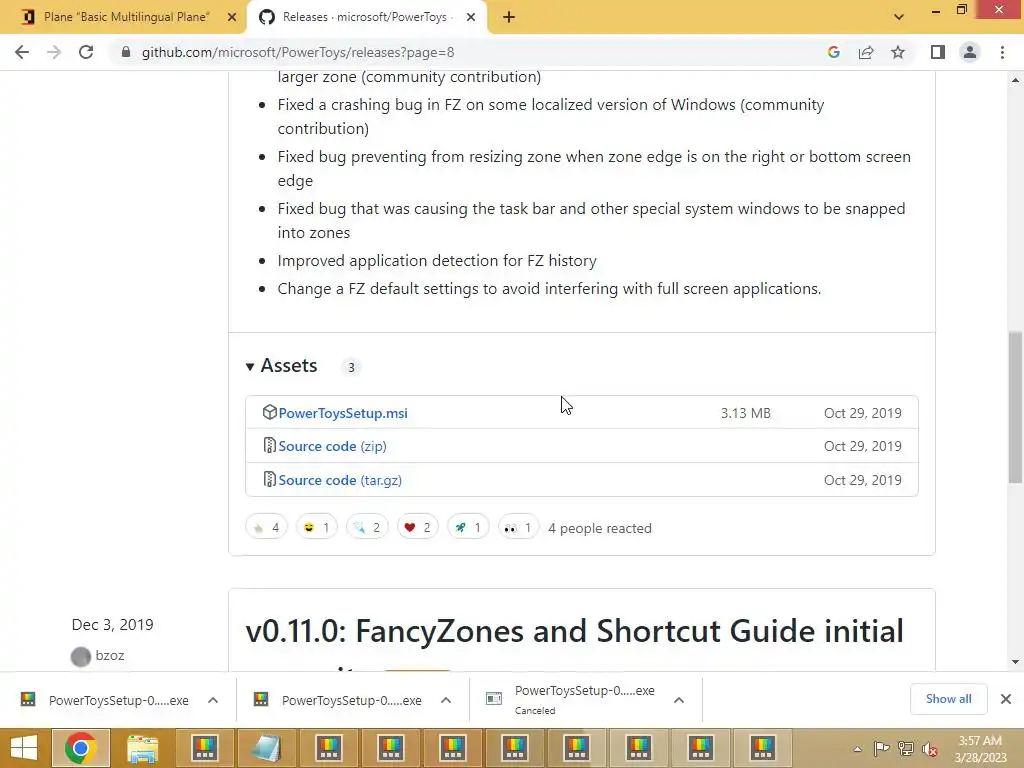Image resolution: width=1024 pixels, height=768 pixels.
Task: Click the file icon beside Source code (tar.gz)
Action: tap(269, 479)
